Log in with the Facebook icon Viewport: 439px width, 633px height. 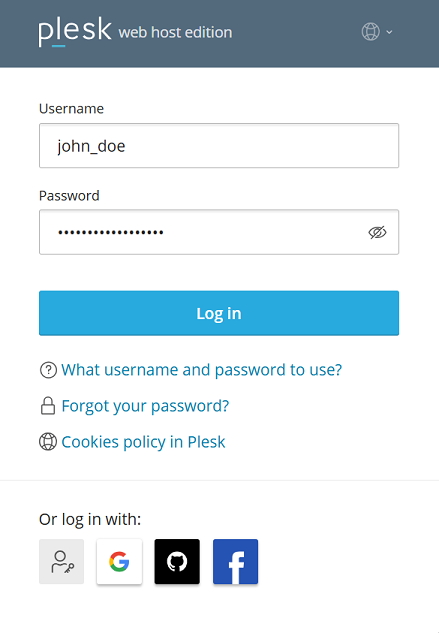[x=235, y=561]
